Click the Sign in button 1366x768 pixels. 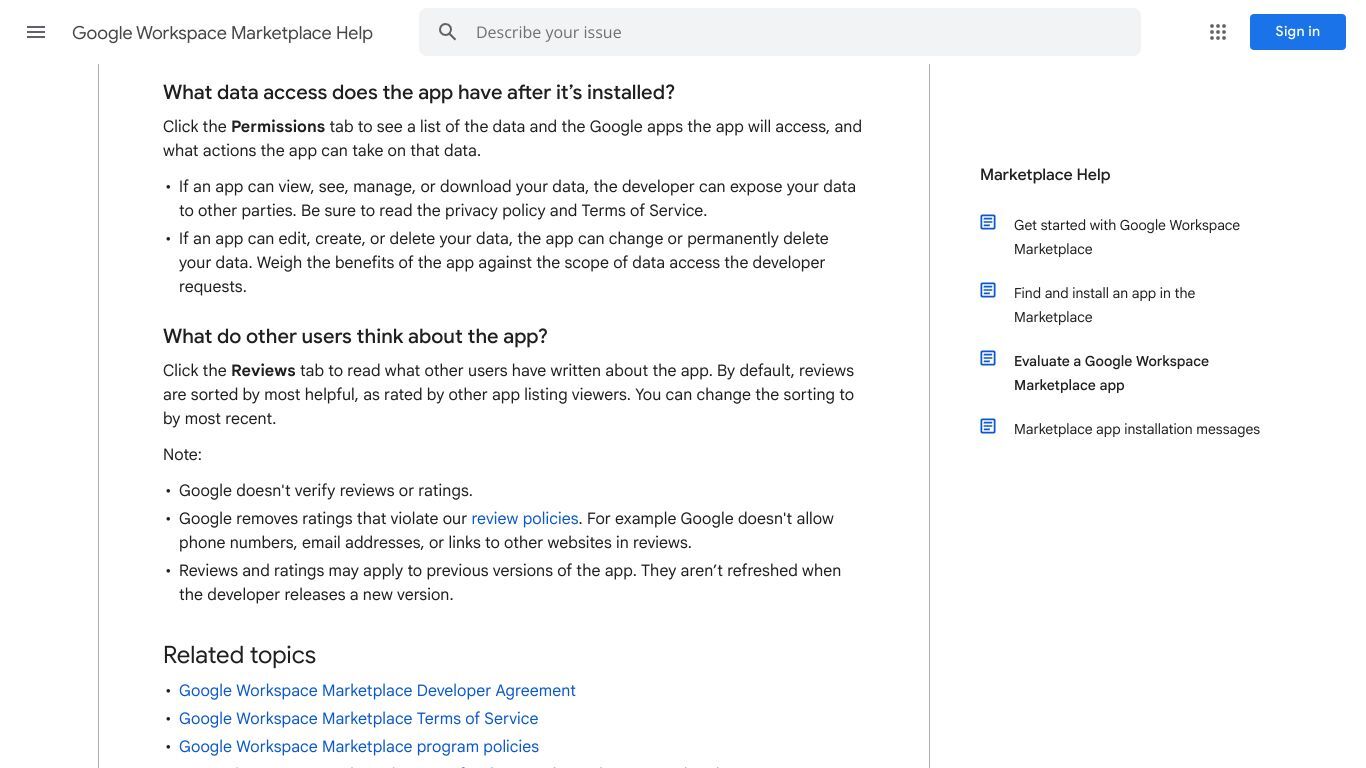click(1297, 32)
